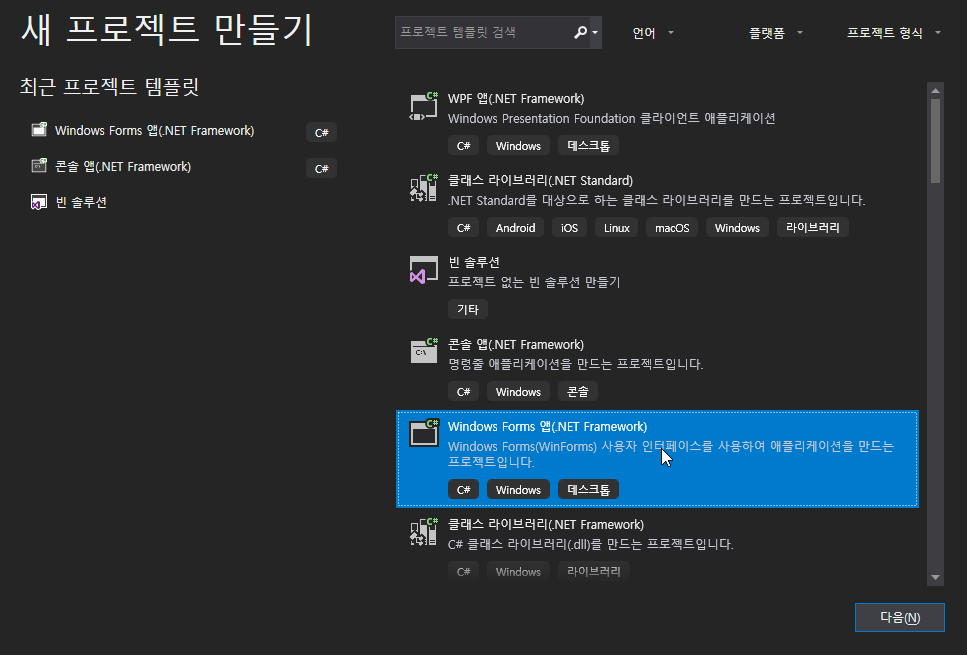The height and width of the screenshot is (655, 967).
Task: Click the Android tag under .NET Standard library
Action: (x=516, y=228)
